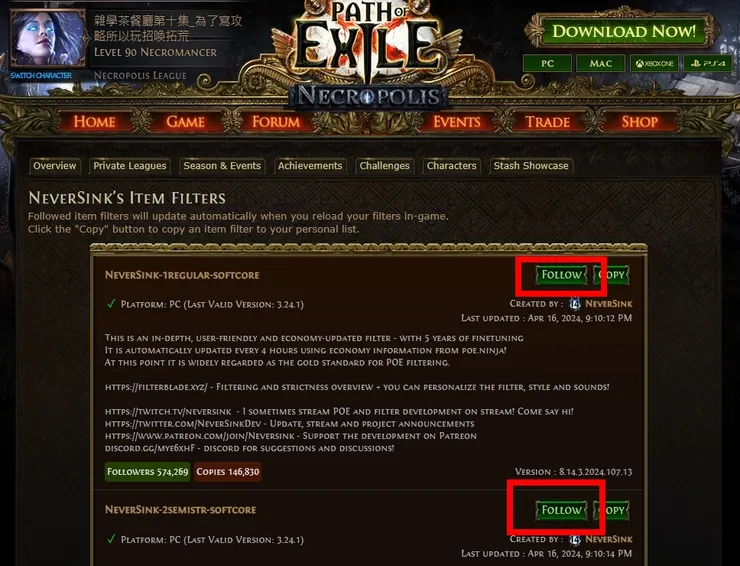Open the Shop menu
This screenshot has width=740, height=566.
(x=639, y=122)
